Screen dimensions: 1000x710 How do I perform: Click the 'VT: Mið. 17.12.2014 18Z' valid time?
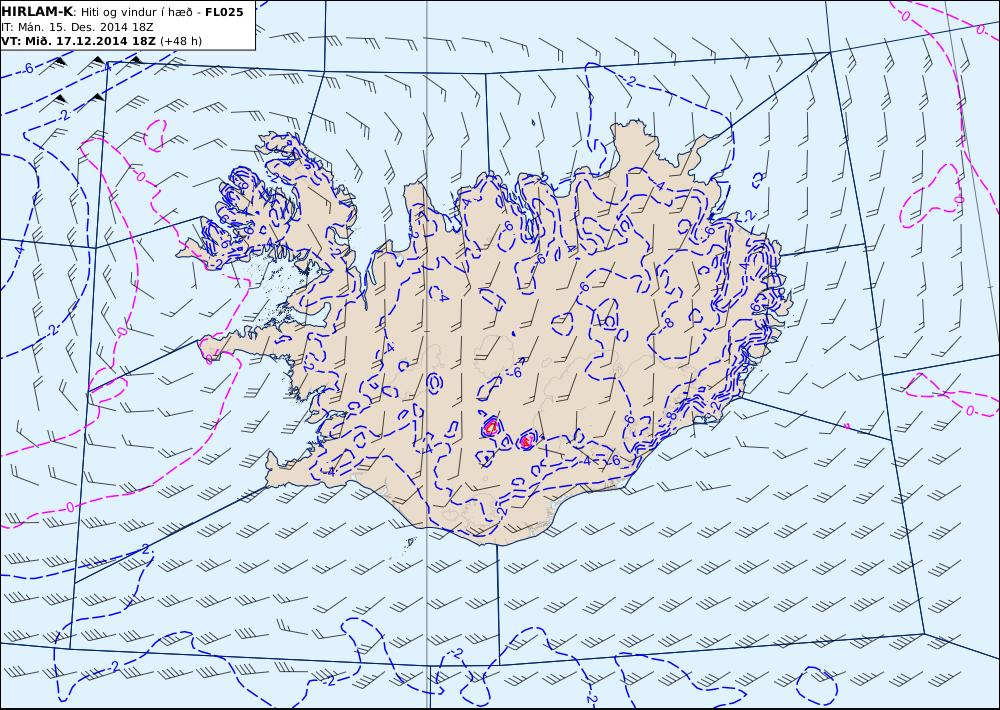tap(78, 41)
